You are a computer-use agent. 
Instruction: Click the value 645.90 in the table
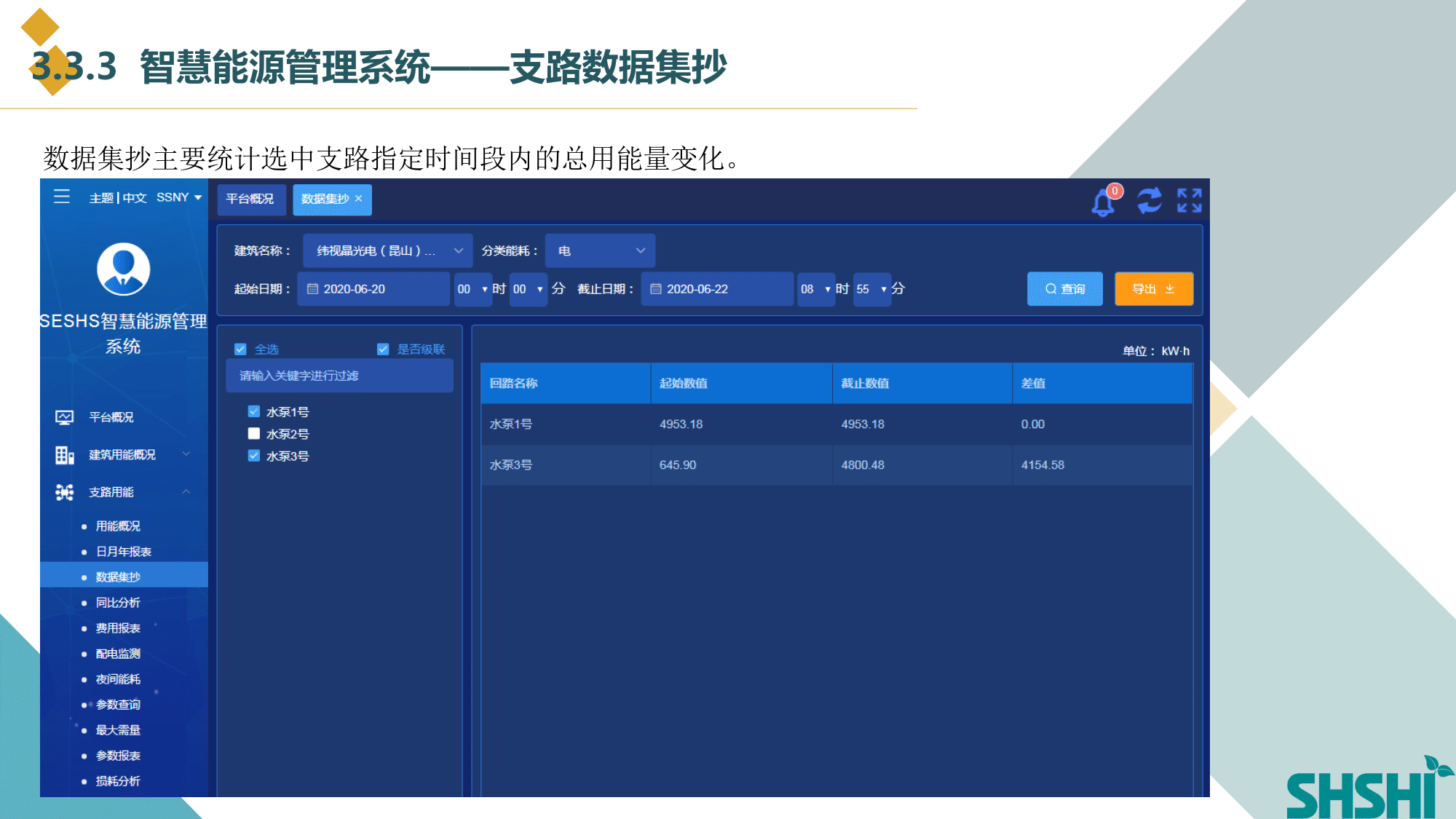(678, 464)
